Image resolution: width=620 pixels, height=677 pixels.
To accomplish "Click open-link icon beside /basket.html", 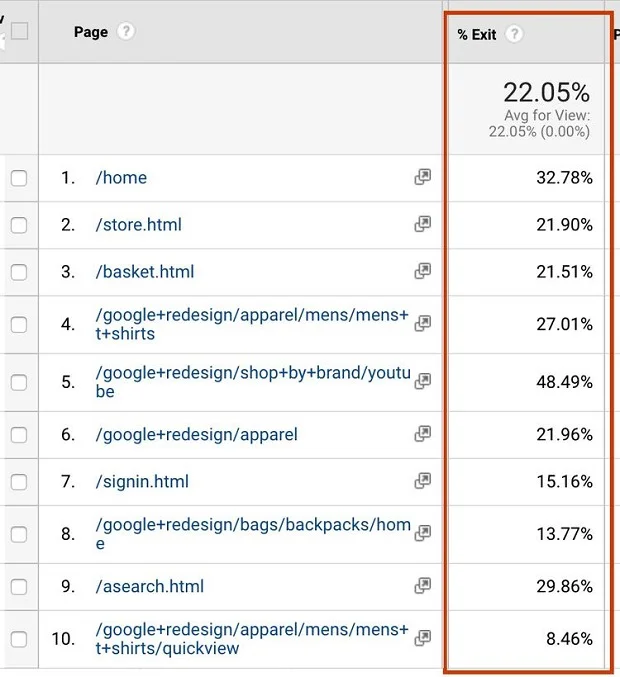I will pos(422,271).
